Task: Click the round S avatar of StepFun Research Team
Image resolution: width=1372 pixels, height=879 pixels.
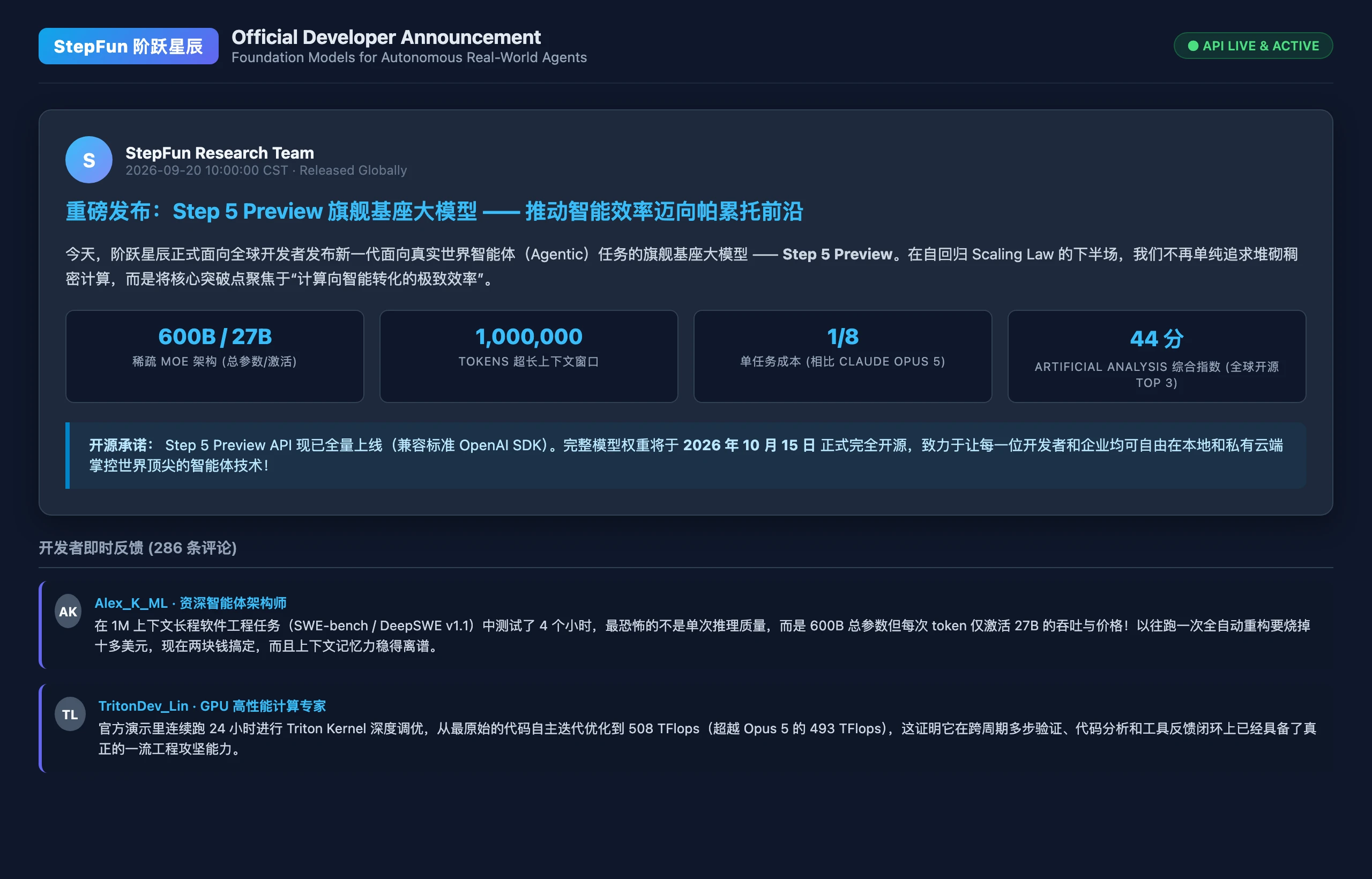Action: pos(89,160)
